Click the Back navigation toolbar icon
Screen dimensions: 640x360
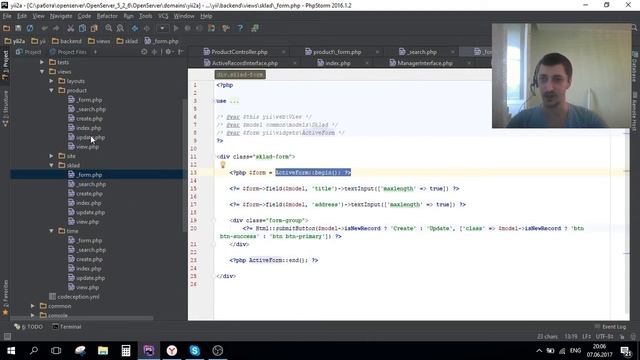pos(135,28)
